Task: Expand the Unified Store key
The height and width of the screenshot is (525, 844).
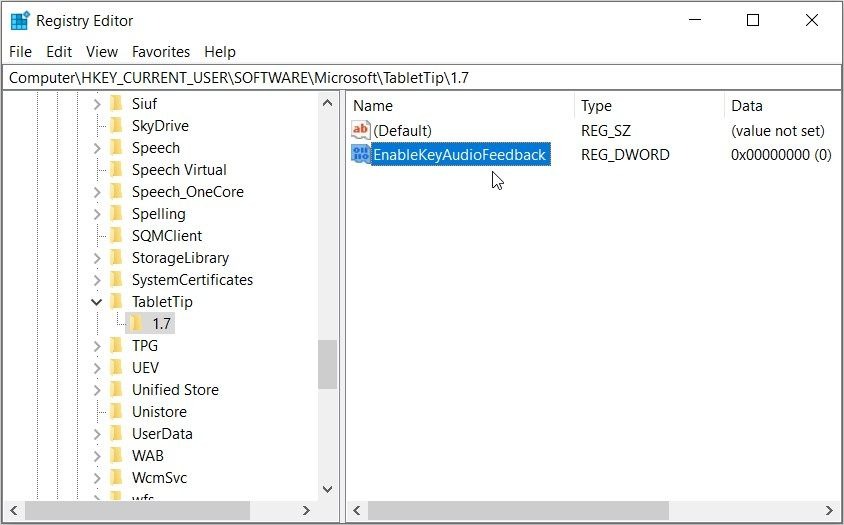Action: [x=97, y=390]
